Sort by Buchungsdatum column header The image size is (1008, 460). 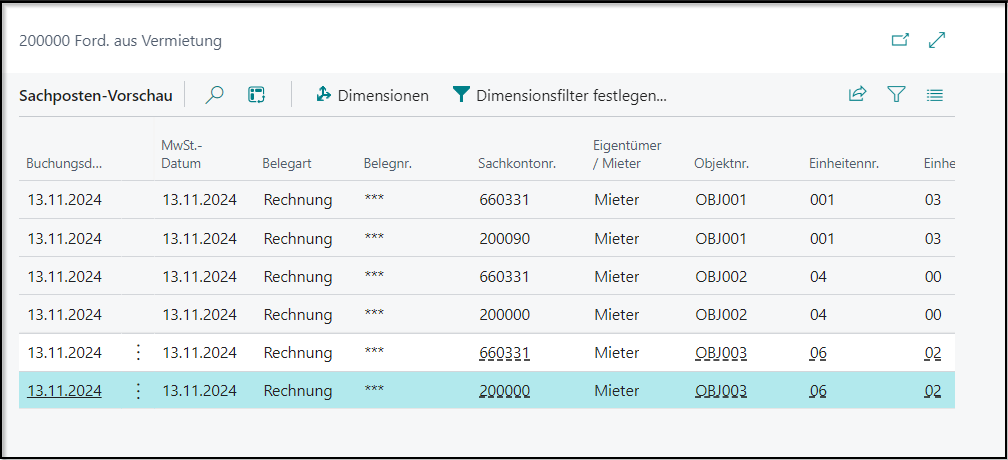click(64, 163)
